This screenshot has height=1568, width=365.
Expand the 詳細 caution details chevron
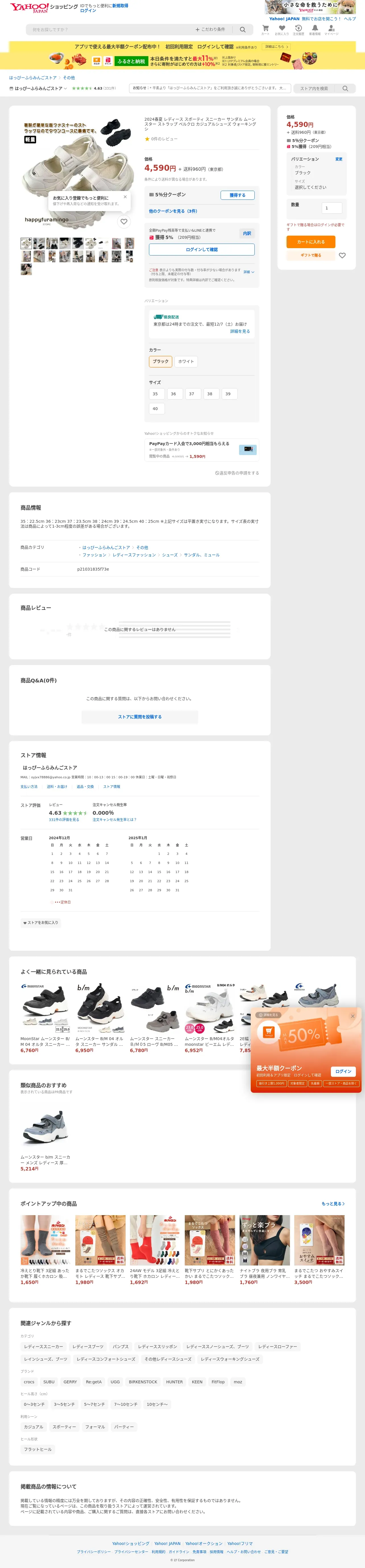coord(249,272)
